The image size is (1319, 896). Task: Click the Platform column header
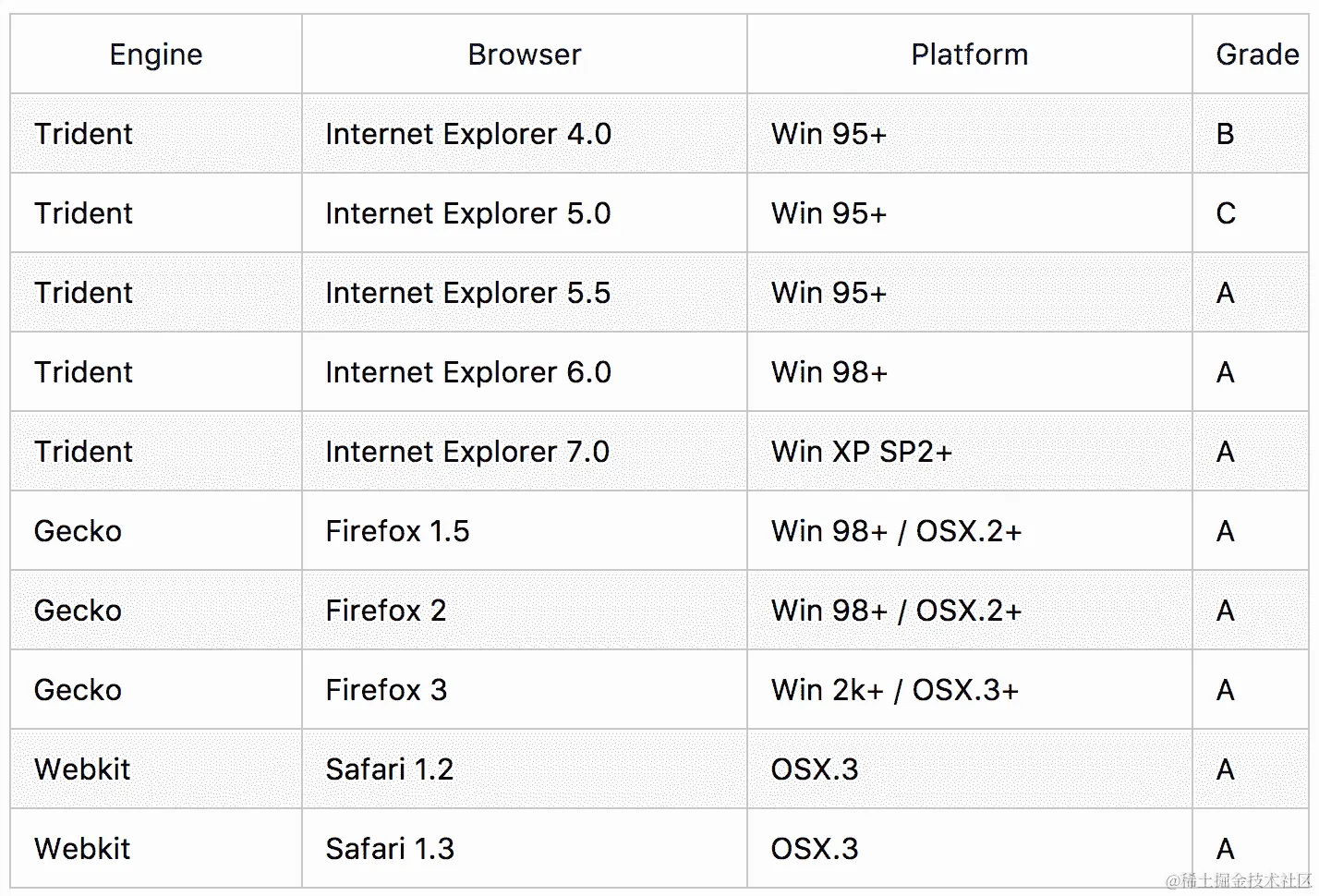tap(969, 54)
